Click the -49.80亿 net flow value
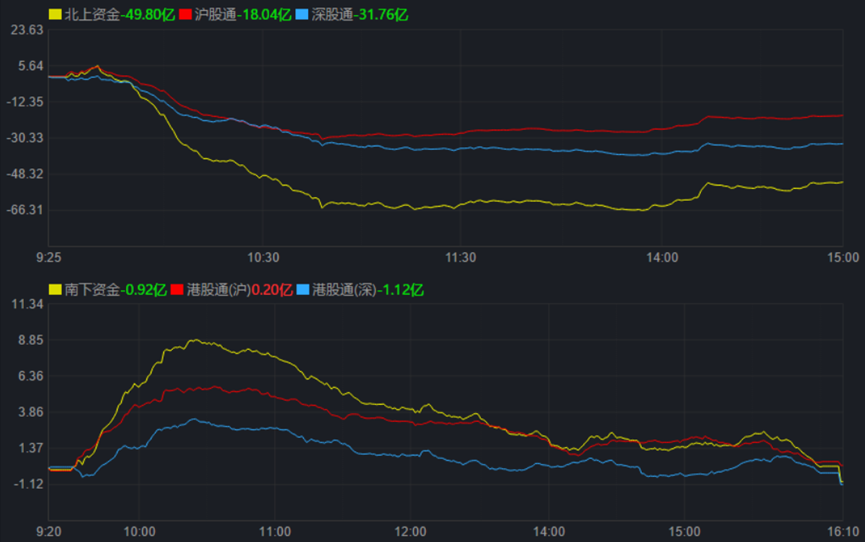 (x=147, y=15)
